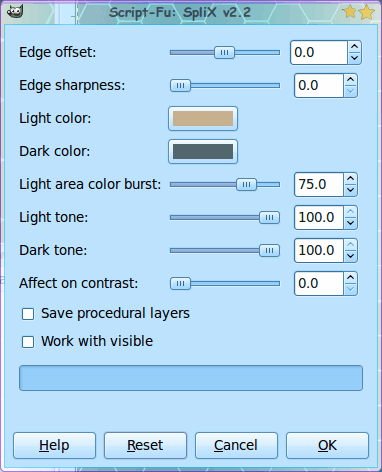
Task: Confirm settings with OK button
Action: 327,445
